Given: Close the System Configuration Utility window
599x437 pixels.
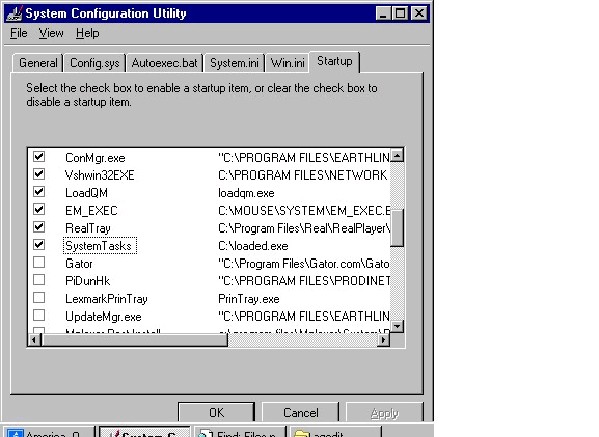Looking at the screenshot, I should 419,13.
